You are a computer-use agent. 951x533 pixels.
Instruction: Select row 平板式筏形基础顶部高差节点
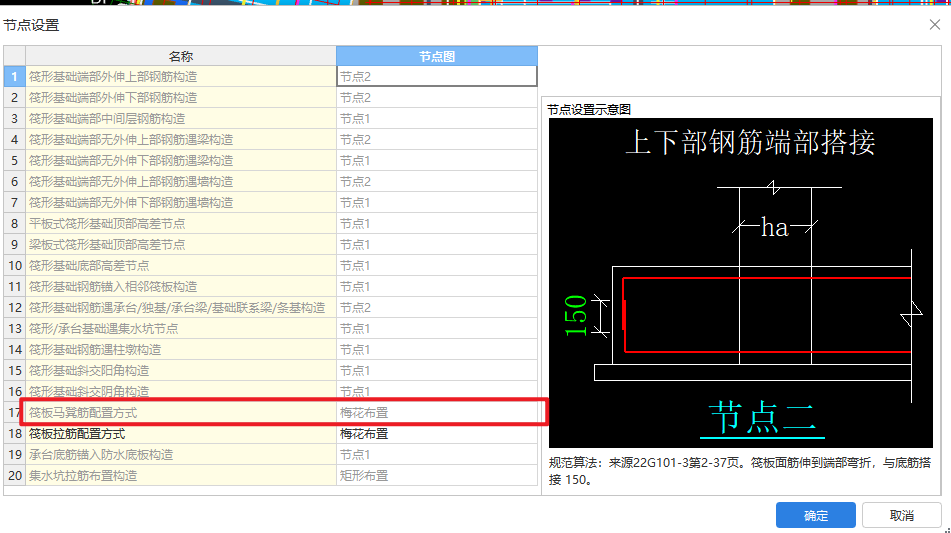point(181,224)
